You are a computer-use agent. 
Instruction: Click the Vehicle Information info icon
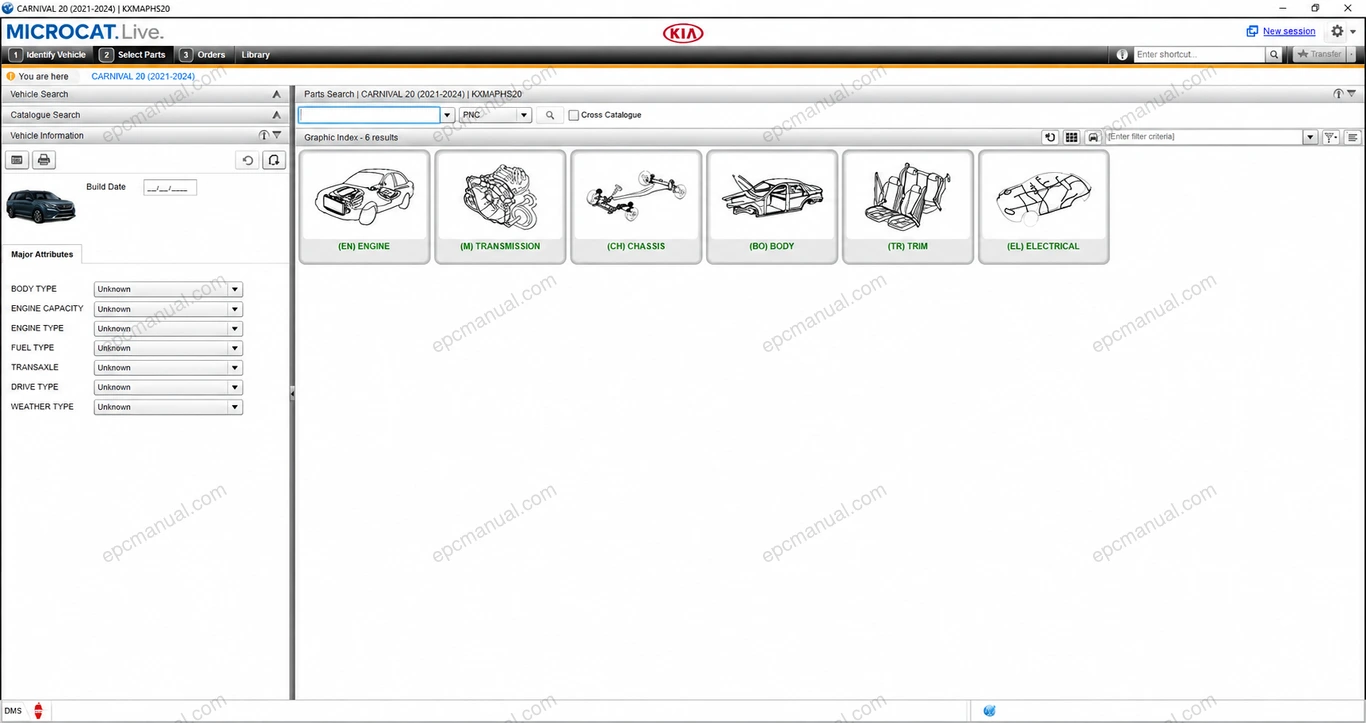pyautogui.click(x=264, y=135)
